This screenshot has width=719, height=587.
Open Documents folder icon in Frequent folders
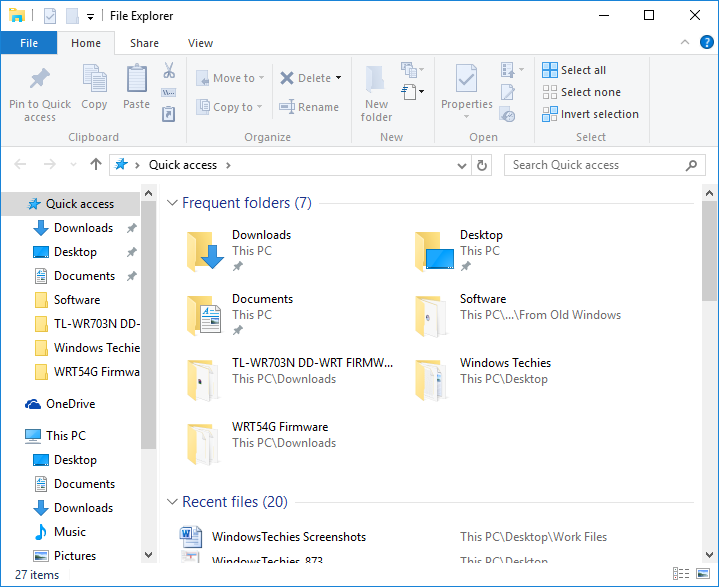pos(205,316)
